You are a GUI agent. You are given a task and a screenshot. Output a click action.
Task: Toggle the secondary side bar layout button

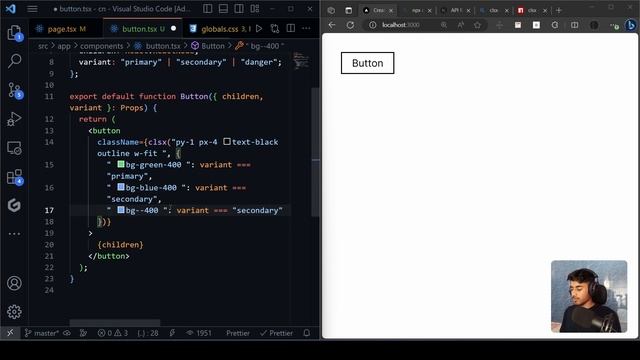click(239, 9)
